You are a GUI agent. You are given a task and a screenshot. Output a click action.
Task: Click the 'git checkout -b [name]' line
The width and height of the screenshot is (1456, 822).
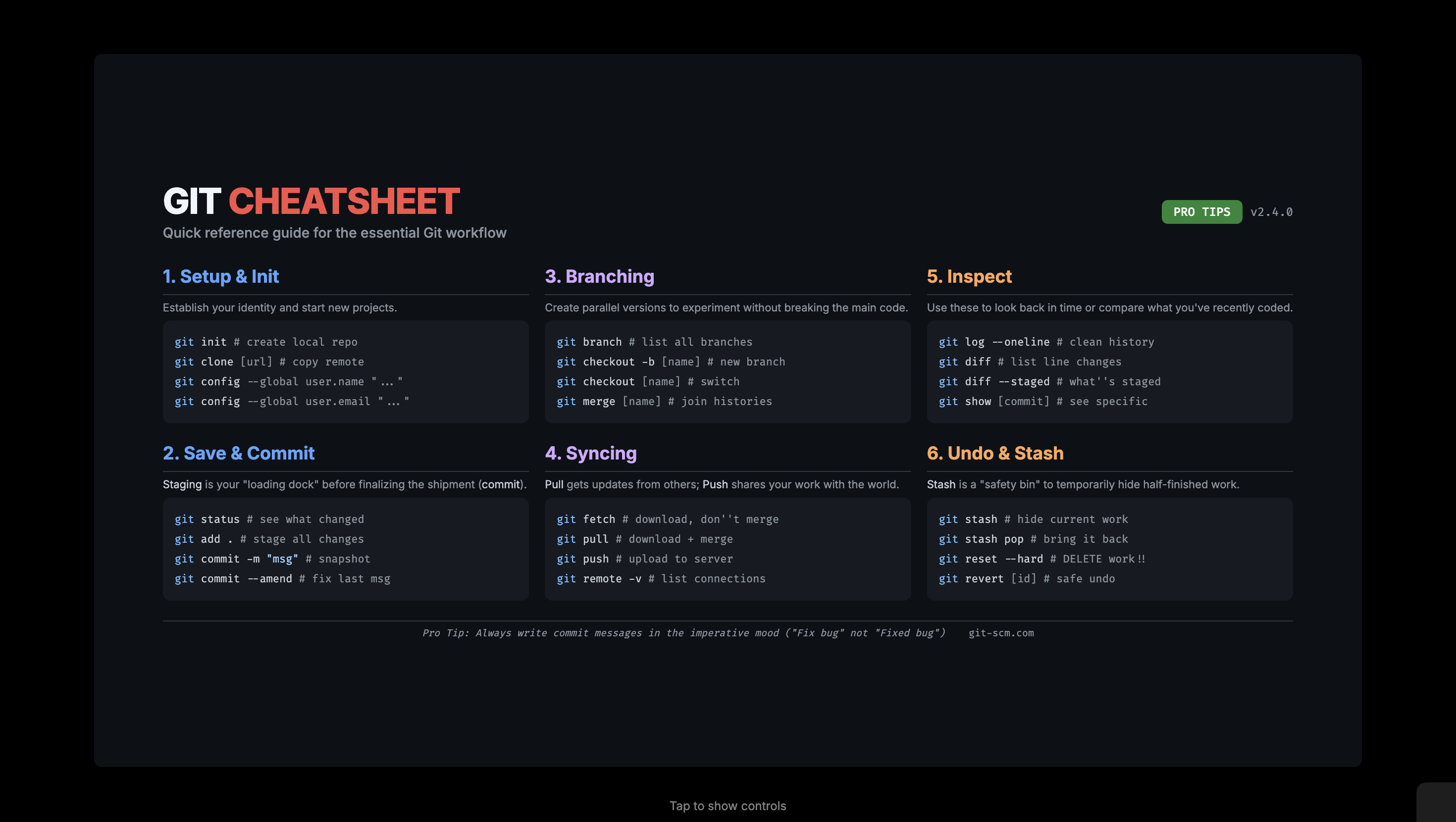click(671, 362)
